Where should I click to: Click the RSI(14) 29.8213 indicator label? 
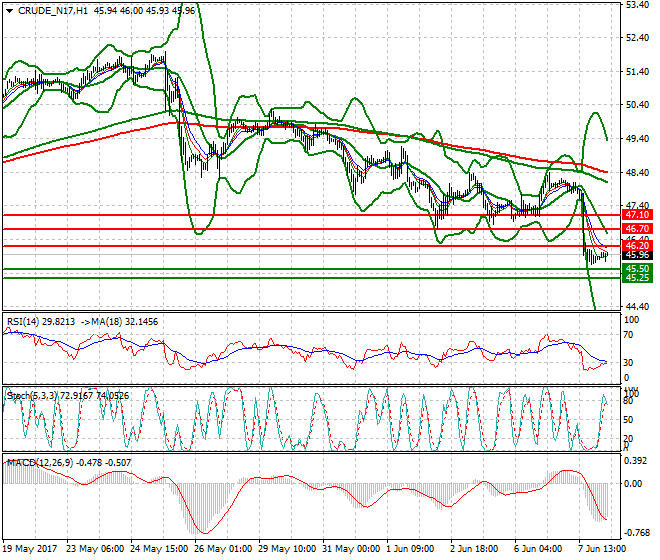coord(41,322)
